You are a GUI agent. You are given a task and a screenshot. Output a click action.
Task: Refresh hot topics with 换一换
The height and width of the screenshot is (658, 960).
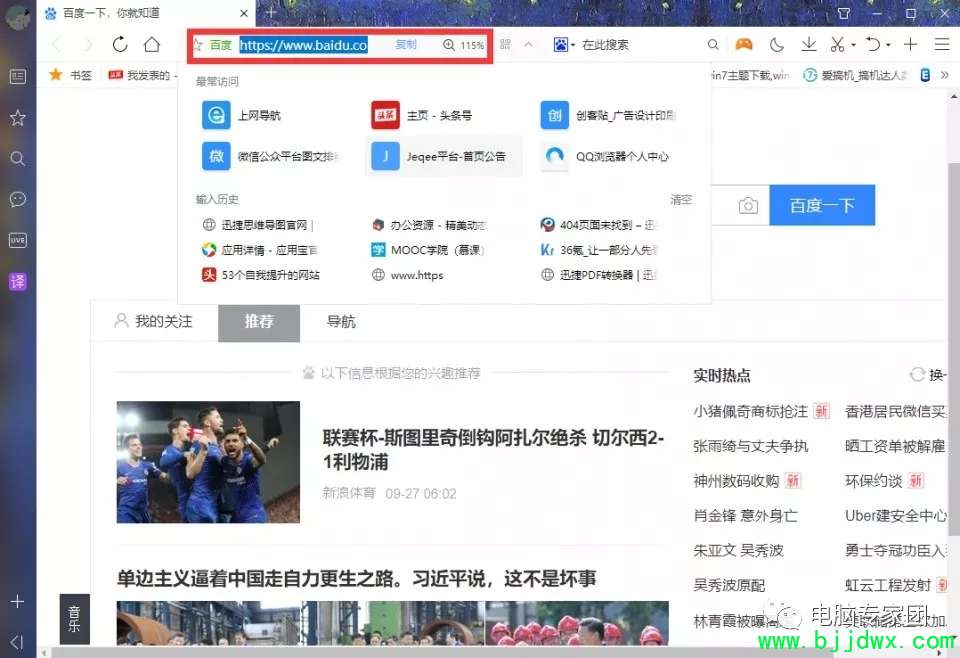pos(928,375)
